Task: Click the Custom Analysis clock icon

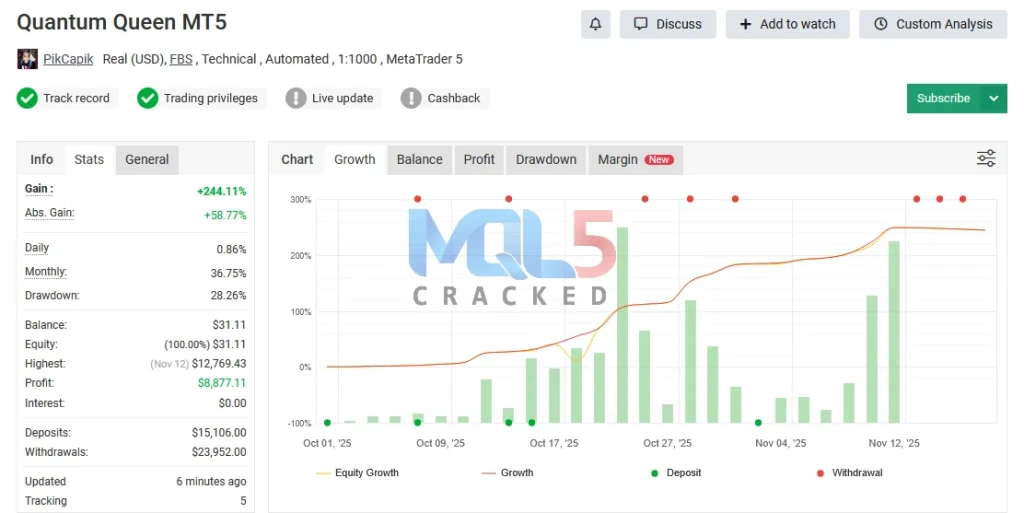Action: pyautogui.click(x=880, y=24)
